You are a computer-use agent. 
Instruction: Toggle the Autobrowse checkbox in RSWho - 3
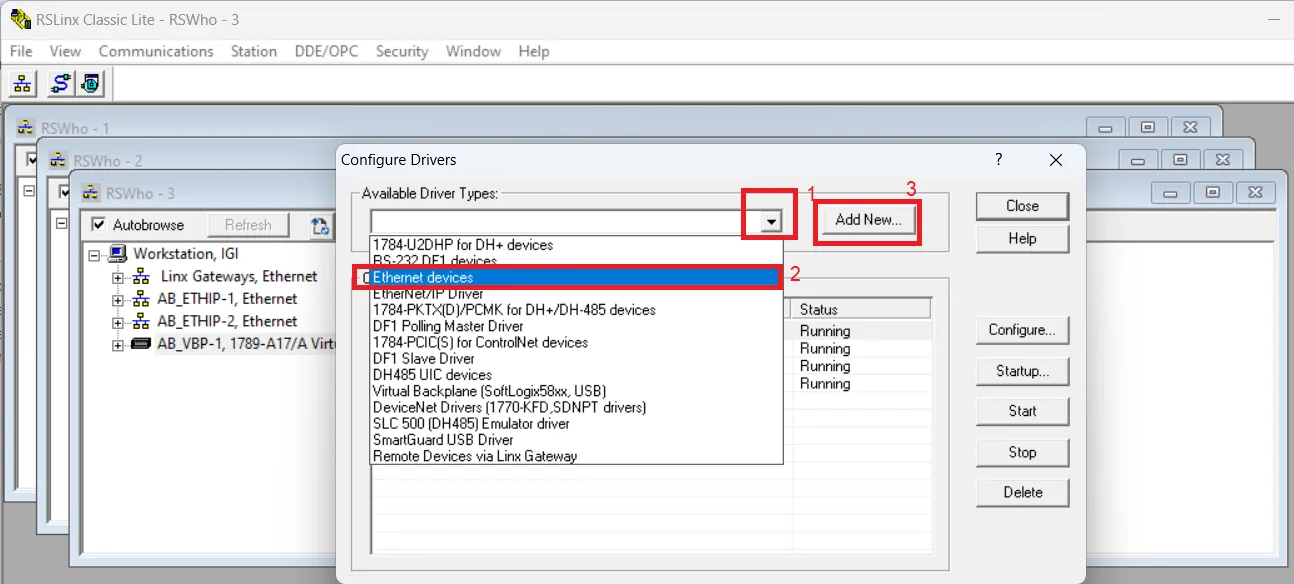[x=98, y=225]
